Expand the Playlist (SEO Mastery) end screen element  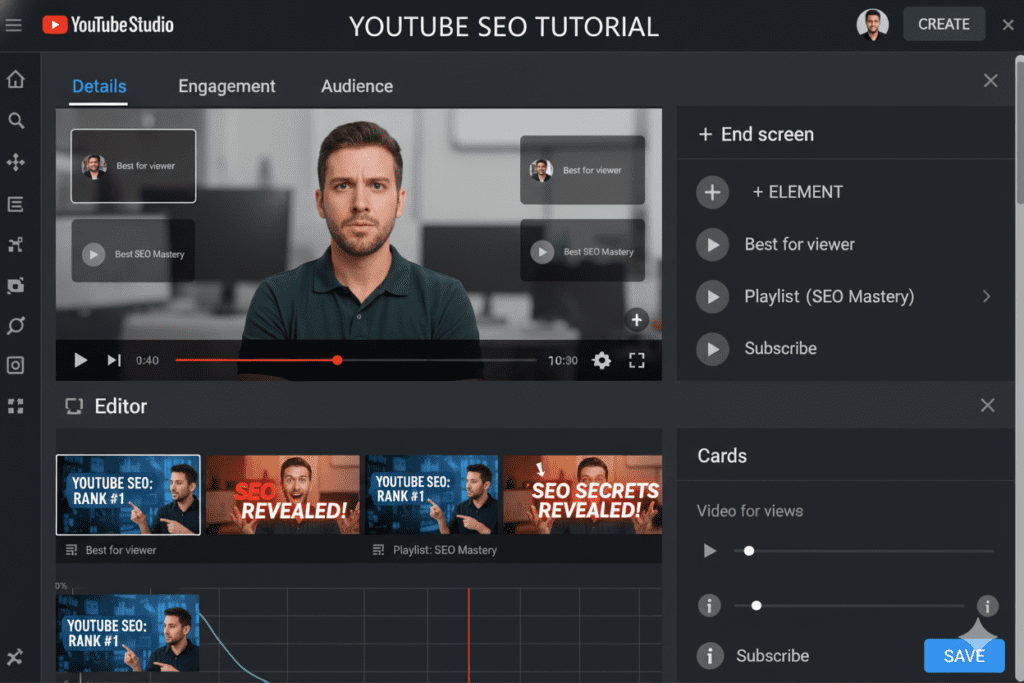pyautogui.click(x=986, y=296)
